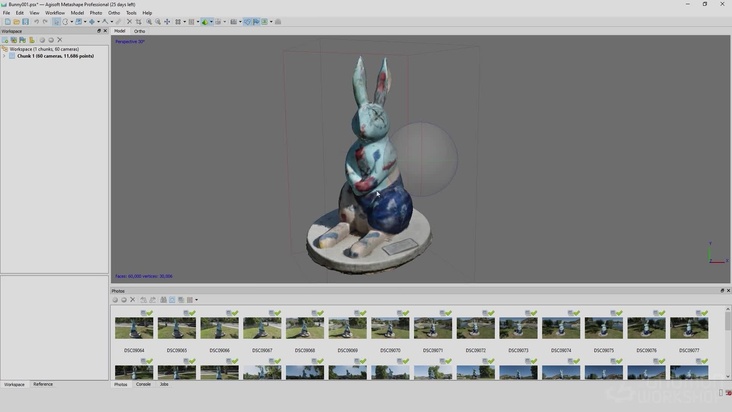732x412 pixels.
Task: Open the Photos pane view-mode dropdown arrow
Action: point(196,300)
